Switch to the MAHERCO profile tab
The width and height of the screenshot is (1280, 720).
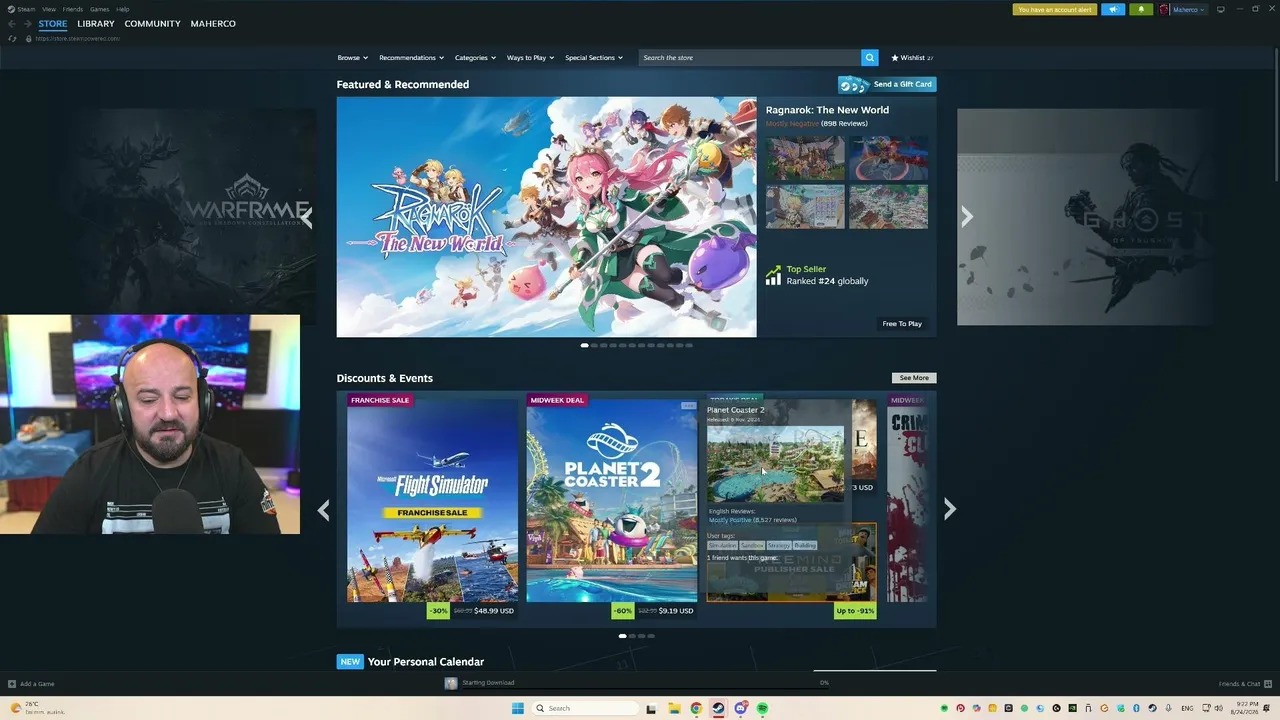coord(213,24)
